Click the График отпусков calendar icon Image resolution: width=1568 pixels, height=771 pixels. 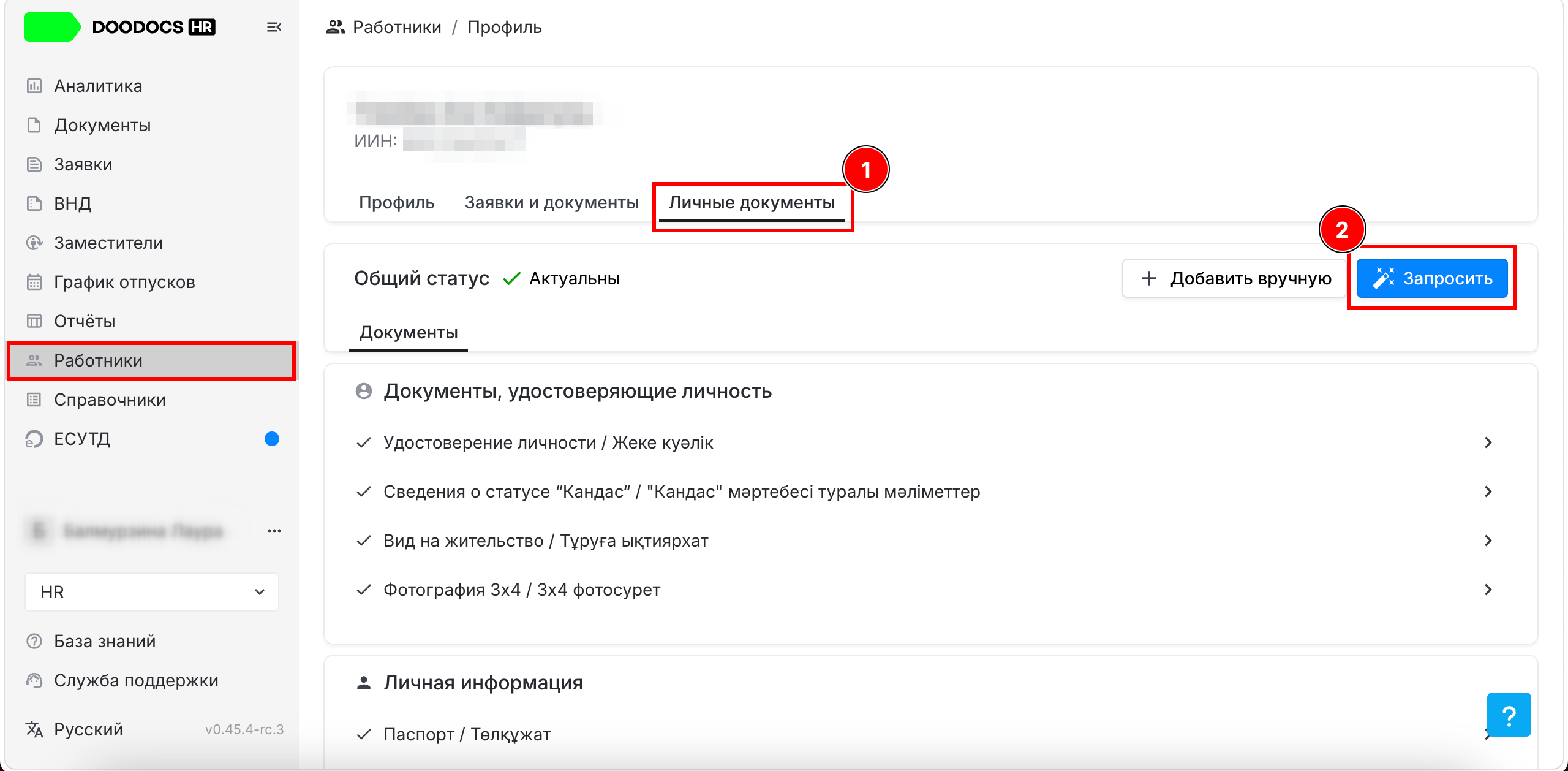coord(34,282)
